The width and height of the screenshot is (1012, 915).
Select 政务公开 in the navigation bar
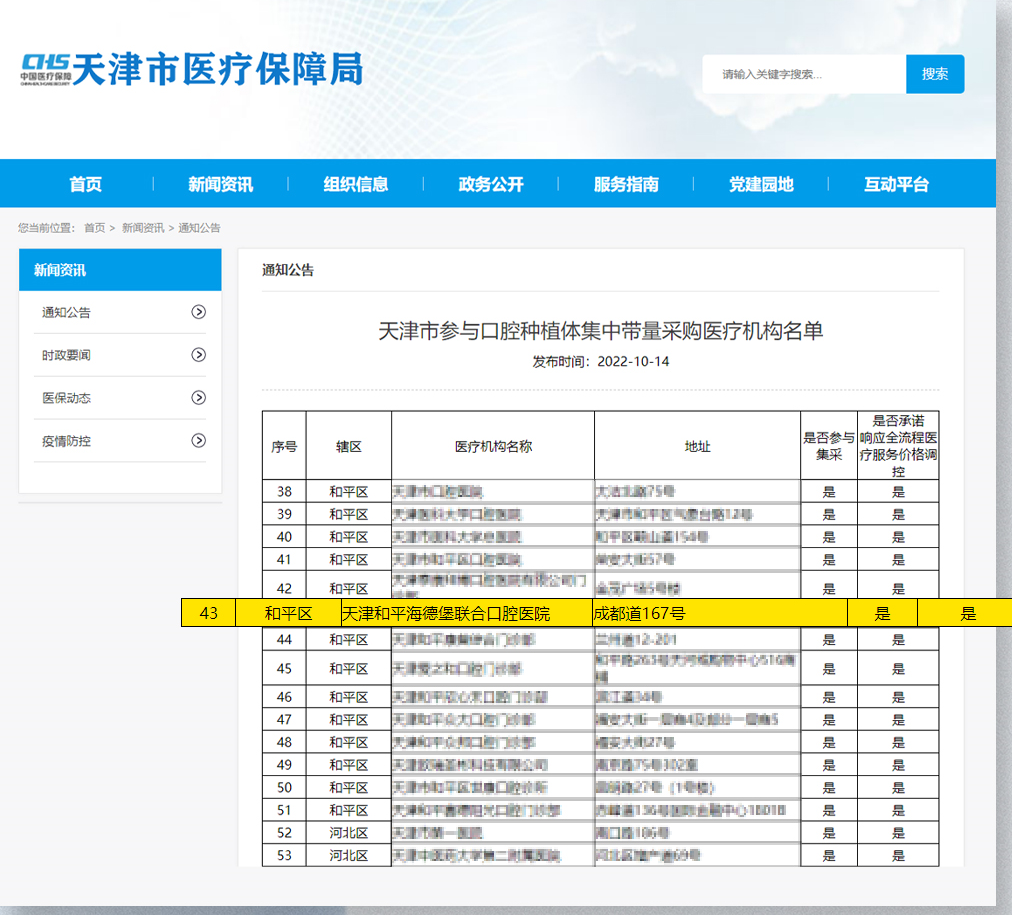[491, 184]
